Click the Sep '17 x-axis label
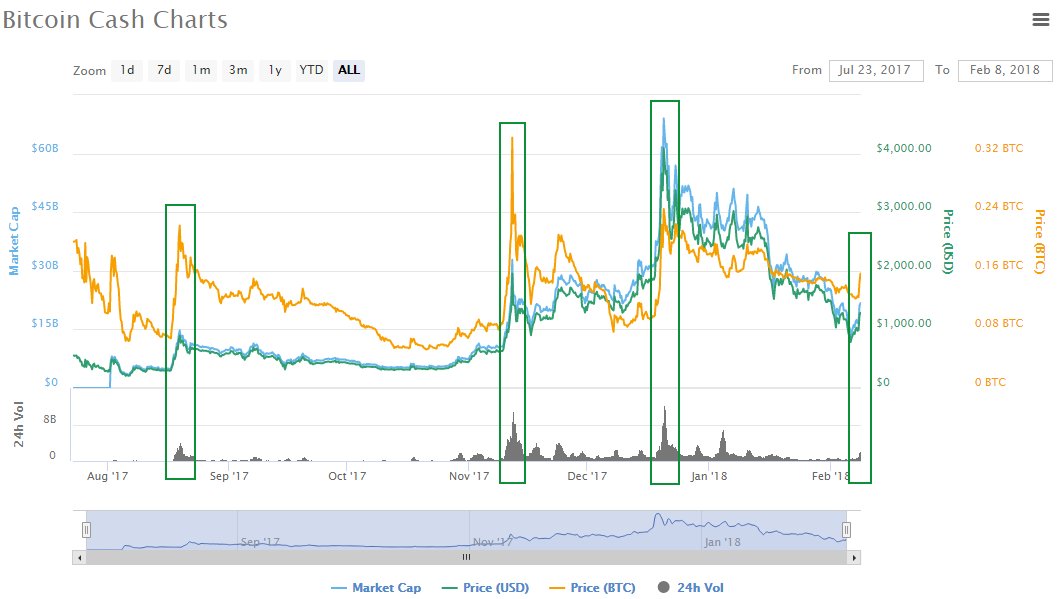 229,476
